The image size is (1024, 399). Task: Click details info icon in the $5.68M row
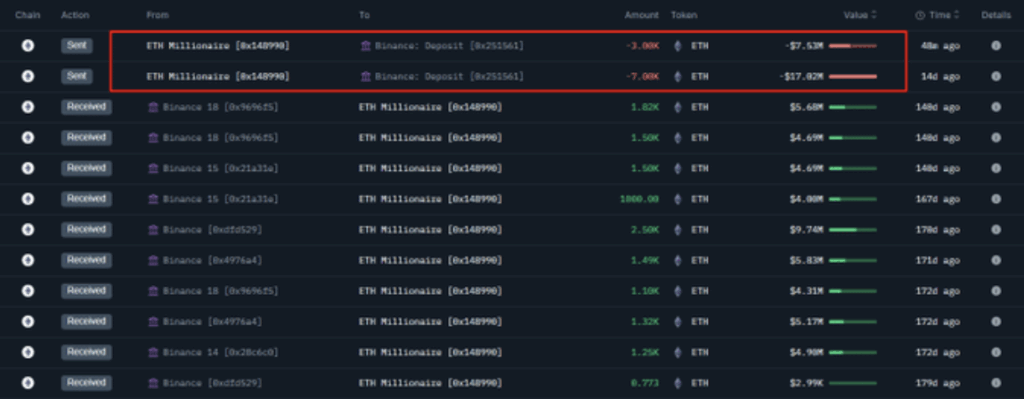(x=995, y=107)
